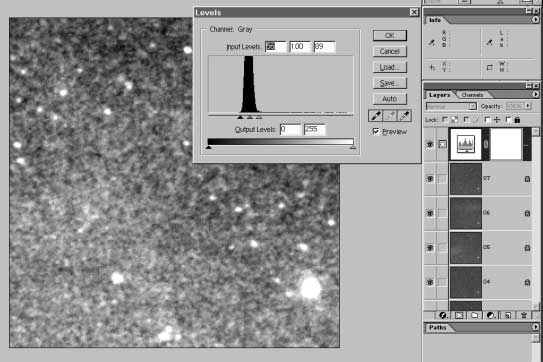This screenshot has width=543, height=362.
Task: Hide layer 07 with eye icon
Action: [430, 179]
